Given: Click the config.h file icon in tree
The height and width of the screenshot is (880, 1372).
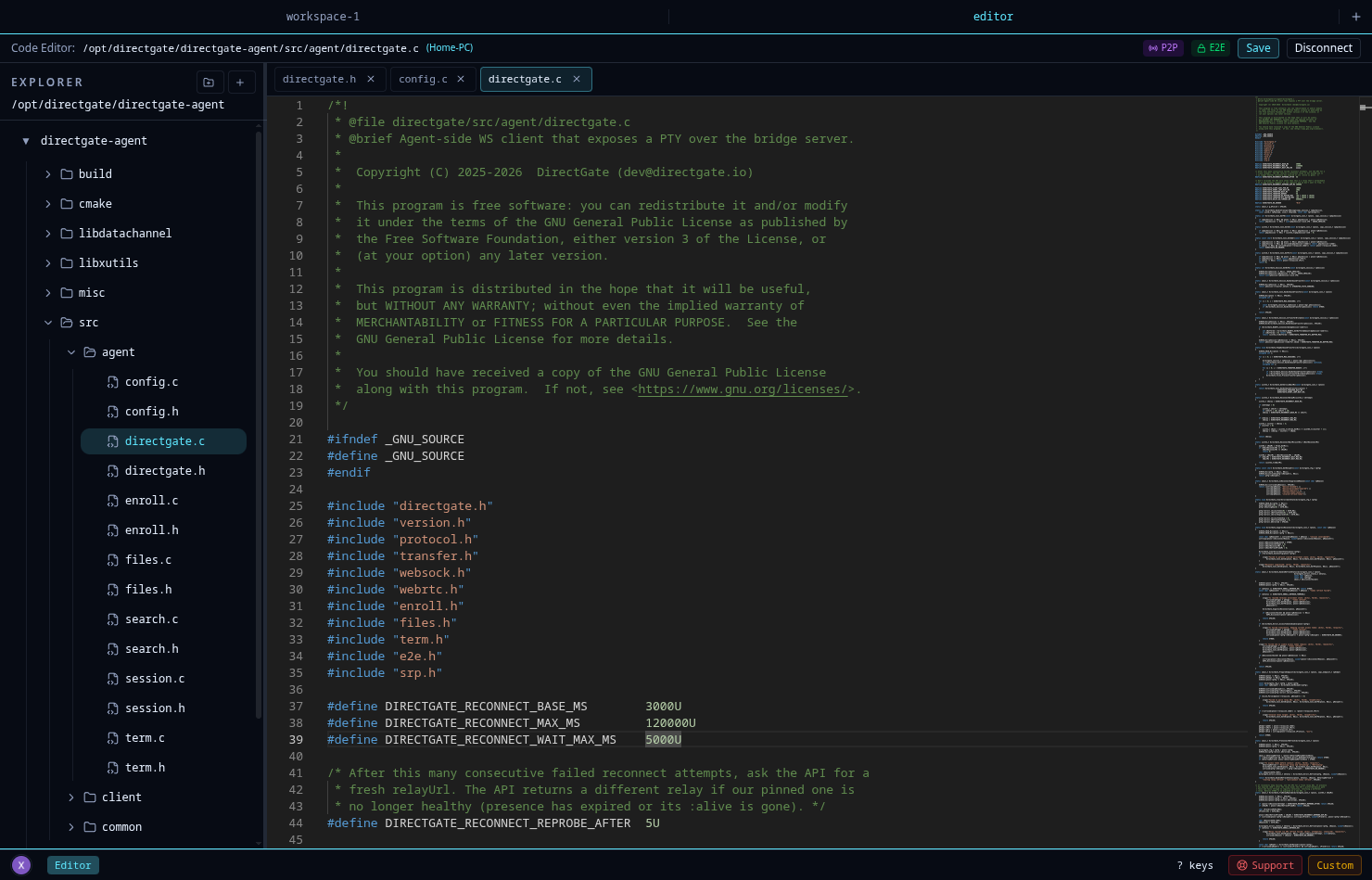Looking at the screenshot, I should [x=113, y=412].
